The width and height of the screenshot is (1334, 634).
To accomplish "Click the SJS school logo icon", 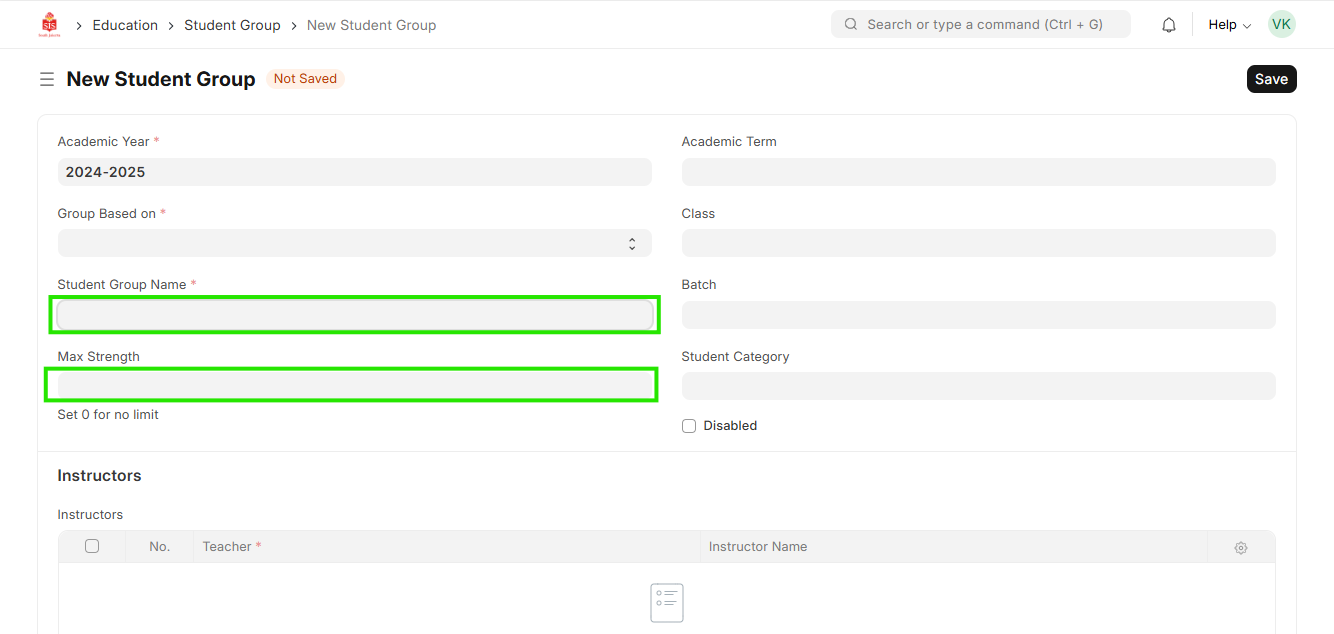I will (x=49, y=25).
